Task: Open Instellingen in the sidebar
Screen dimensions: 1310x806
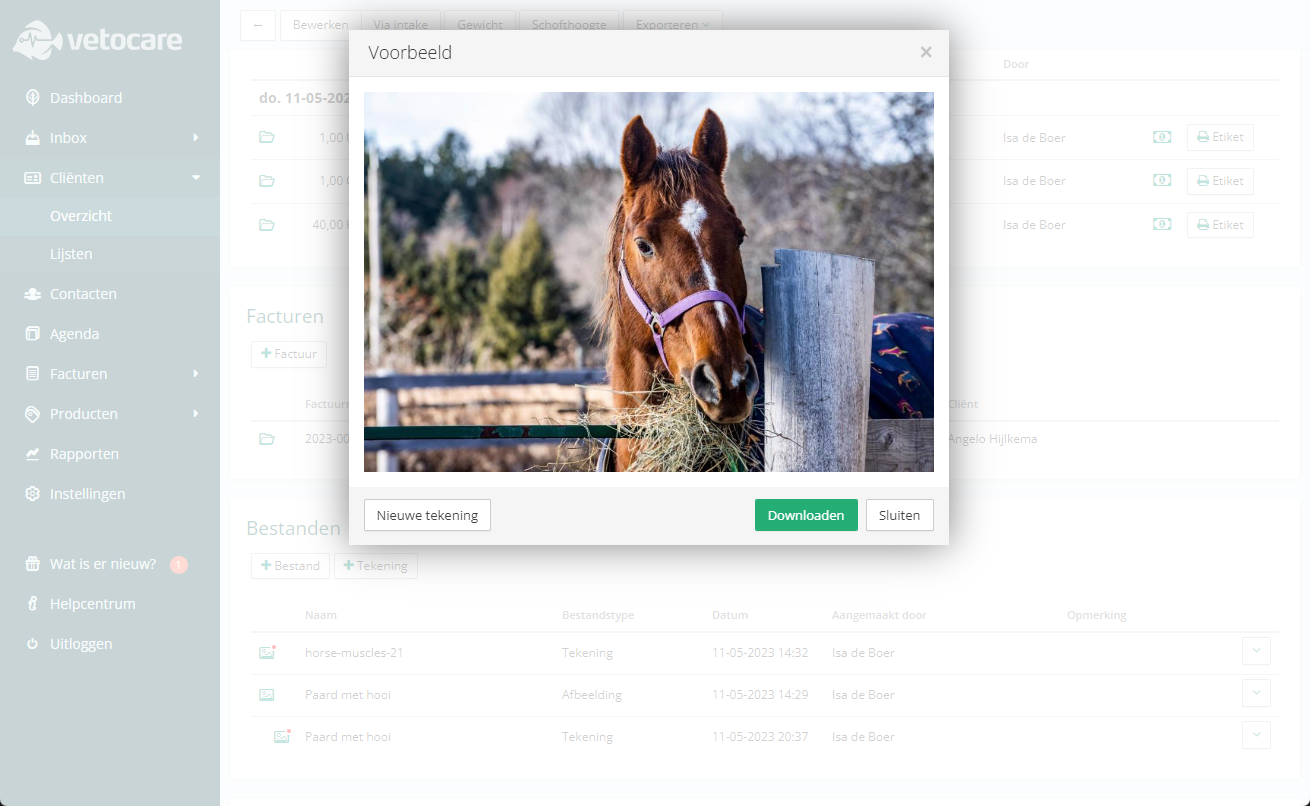Action: (88, 494)
